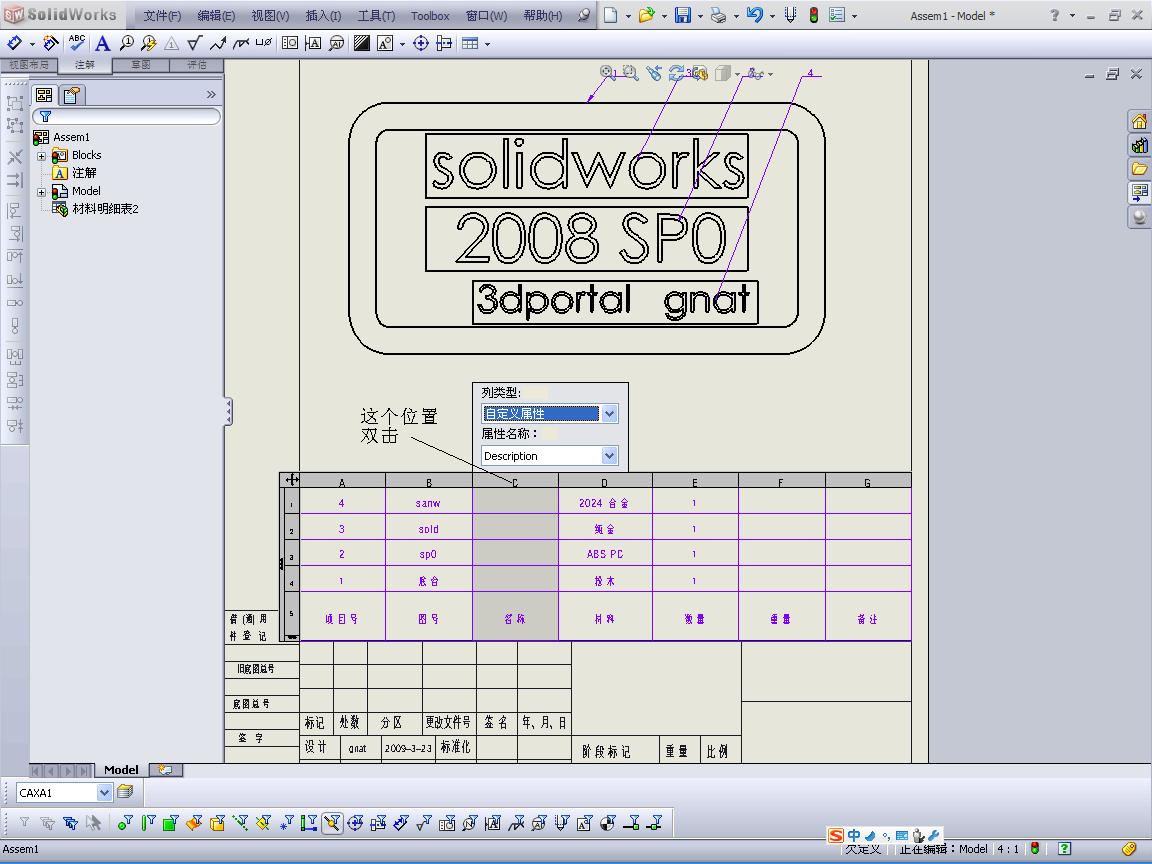Click the Blocks tool icon

tap(385, 44)
